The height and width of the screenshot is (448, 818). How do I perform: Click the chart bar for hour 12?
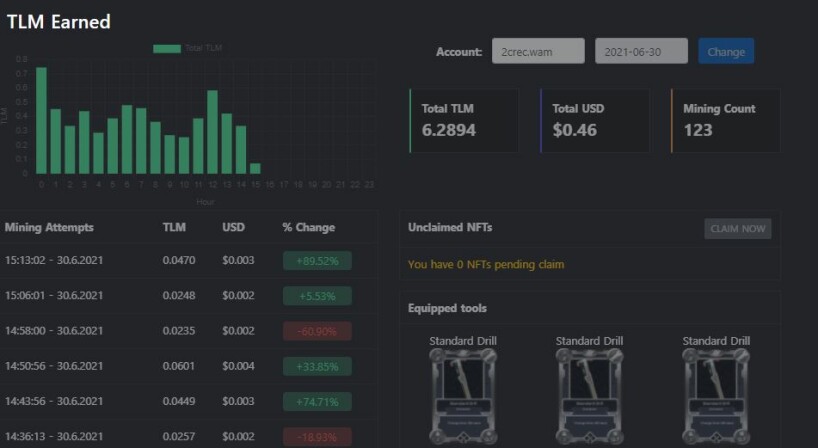212,132
